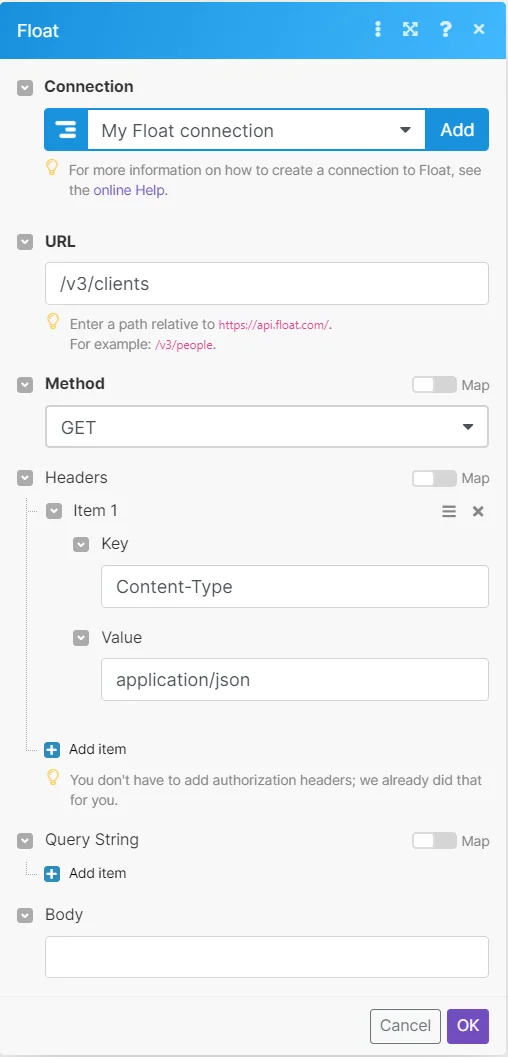Toggle the Map switch for Method

click(x=435, y=385)
